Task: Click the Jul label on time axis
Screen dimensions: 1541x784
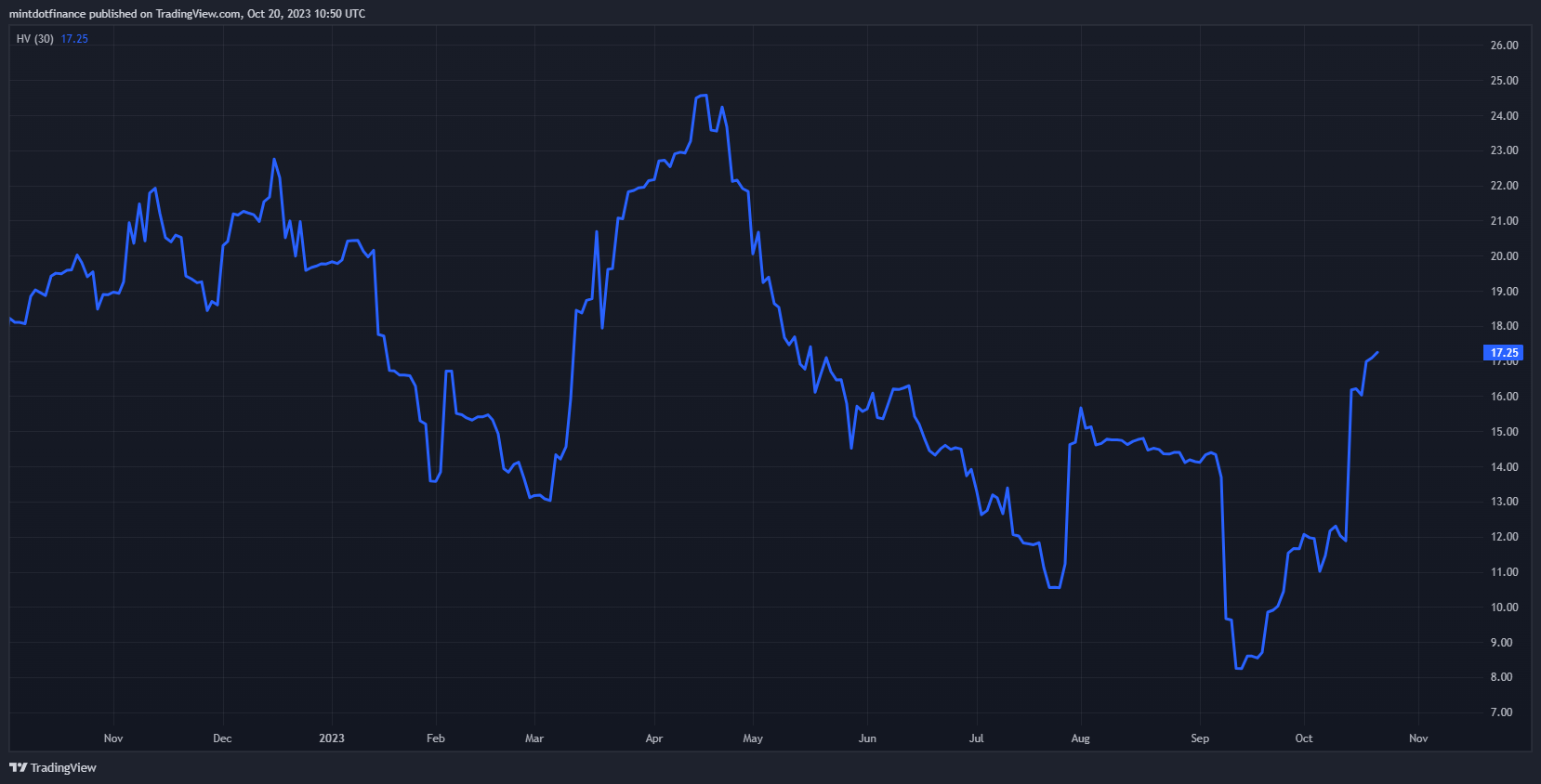Action: click(x=977, y=738)
